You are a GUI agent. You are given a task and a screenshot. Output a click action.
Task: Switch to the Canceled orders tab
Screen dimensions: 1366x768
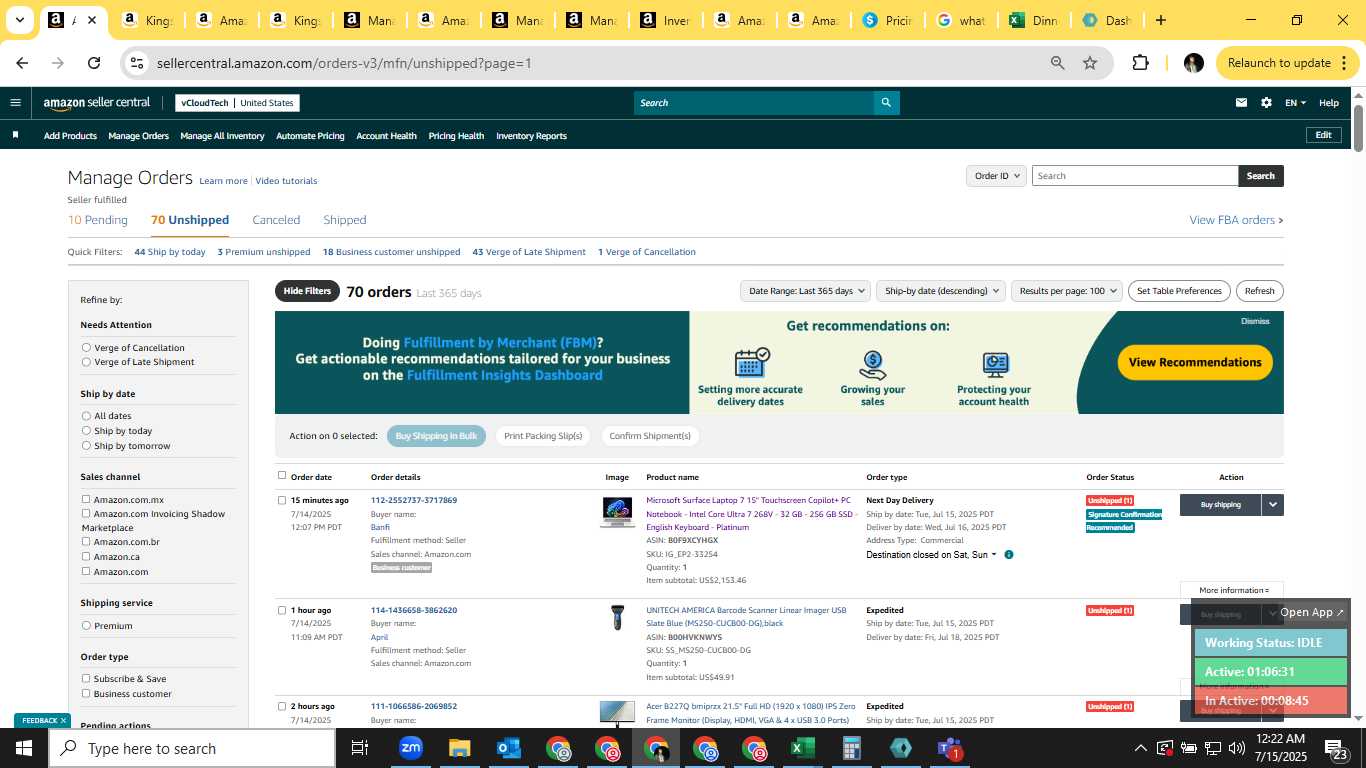[276, 220]
